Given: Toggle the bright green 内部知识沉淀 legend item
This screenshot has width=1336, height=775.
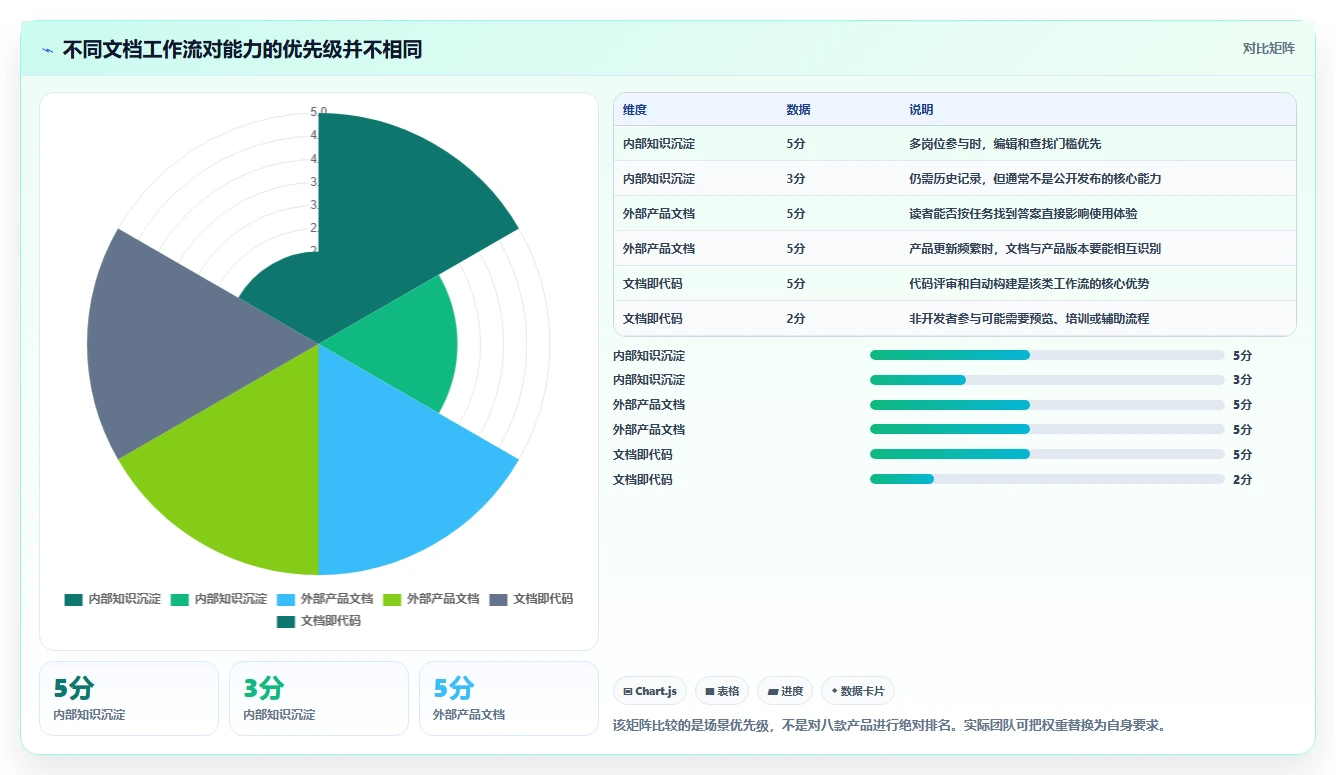Looking at the screenshot, I should coord(218,599).
